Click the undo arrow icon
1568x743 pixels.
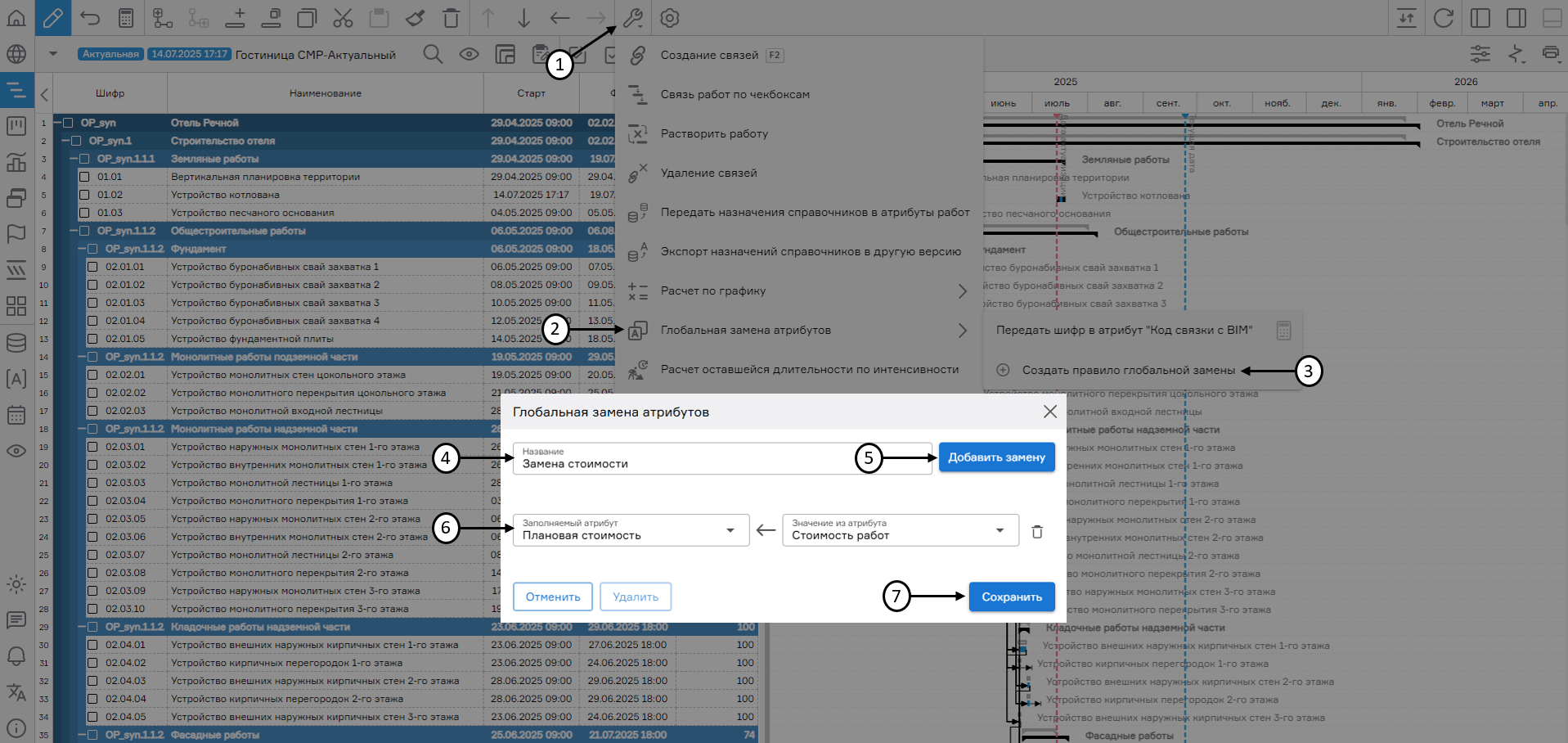point(90,18)
